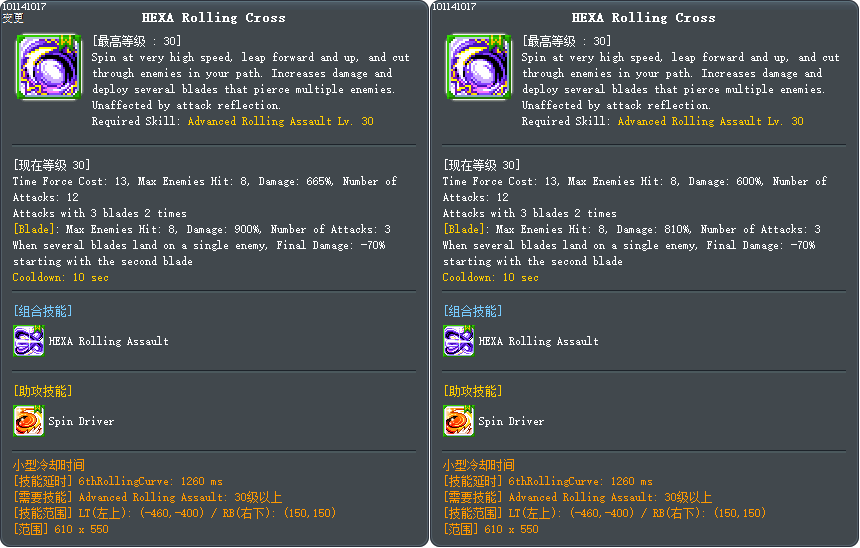
Task: Click the 小型冷却时间 heading in left tooltip
Action: point(48,465)
